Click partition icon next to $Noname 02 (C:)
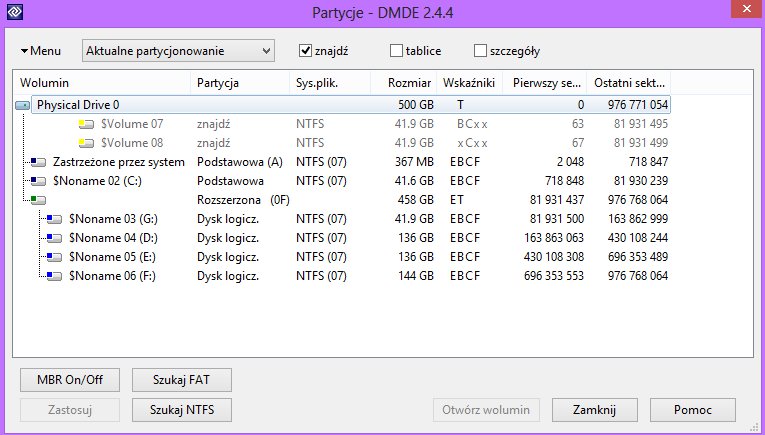 click(x=39, y=181)
